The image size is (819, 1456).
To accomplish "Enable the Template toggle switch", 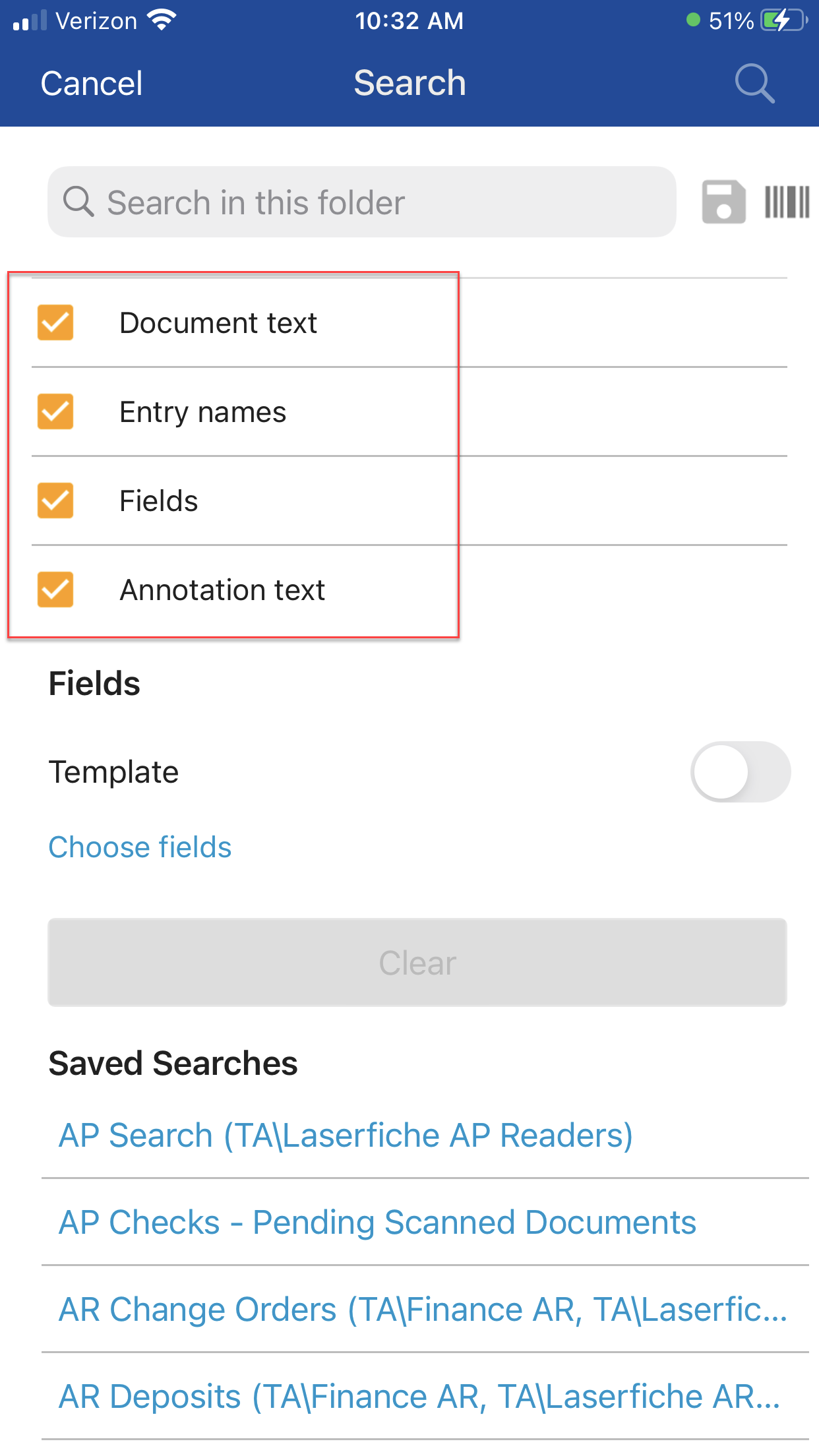I will [740, 772].
